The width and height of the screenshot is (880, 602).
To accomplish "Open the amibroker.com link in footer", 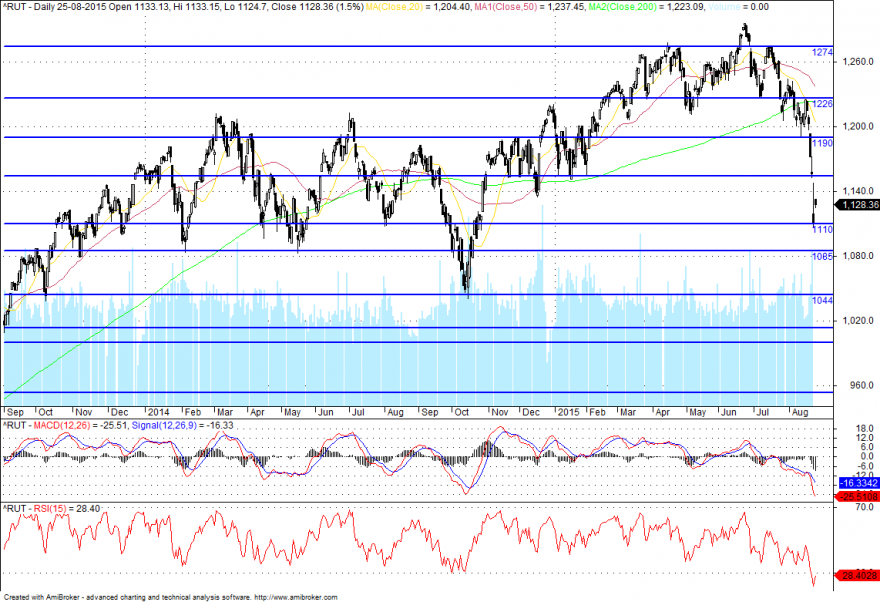I will (x=296, y=597).
